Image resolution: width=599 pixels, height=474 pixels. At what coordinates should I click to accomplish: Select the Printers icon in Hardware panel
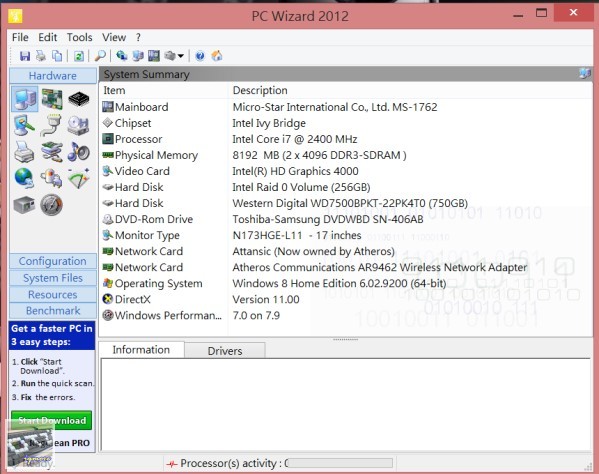pos(24,152)
